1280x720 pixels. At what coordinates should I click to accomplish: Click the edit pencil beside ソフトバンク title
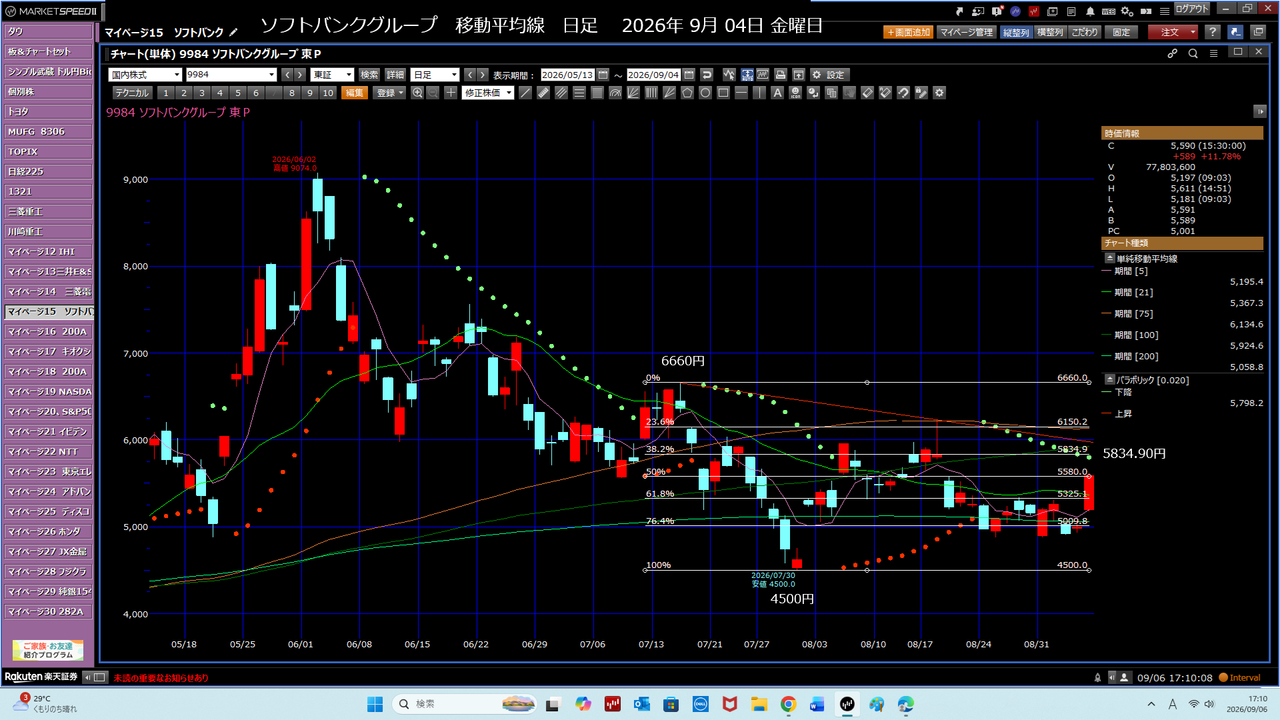[x=234, y=33]
